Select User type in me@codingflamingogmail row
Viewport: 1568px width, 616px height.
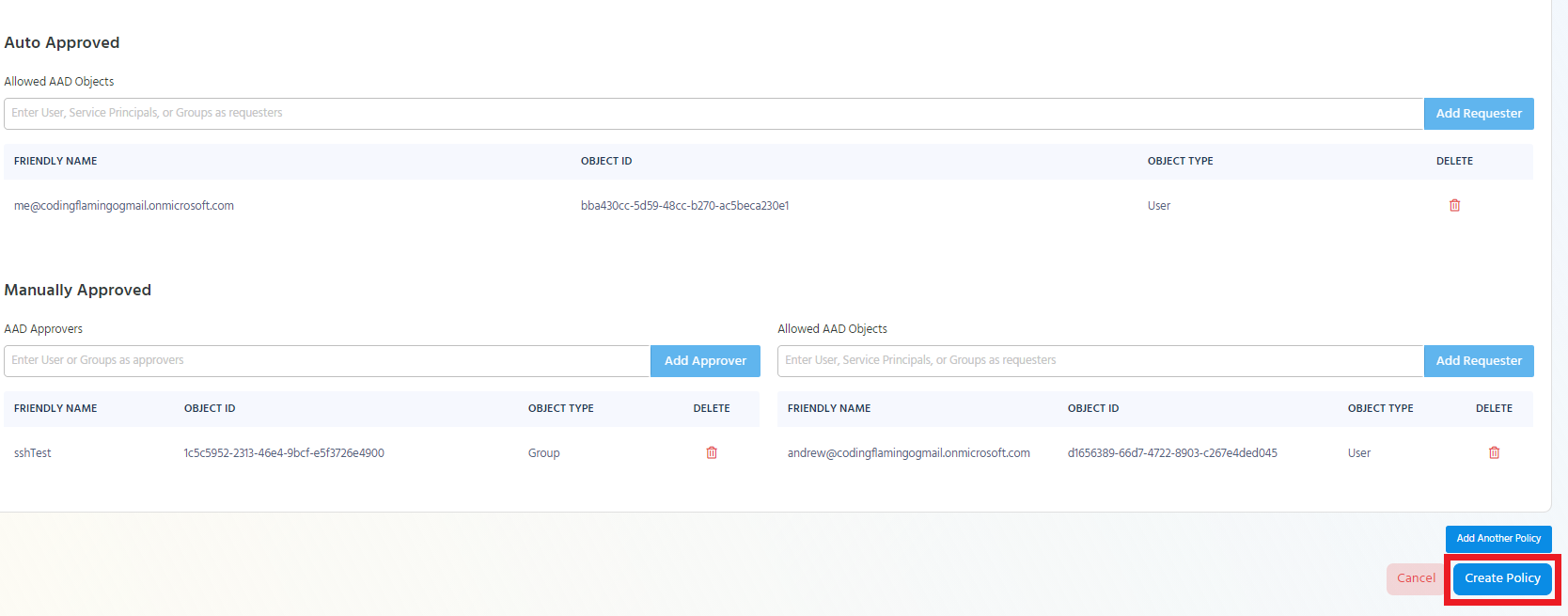point(1159,206)
